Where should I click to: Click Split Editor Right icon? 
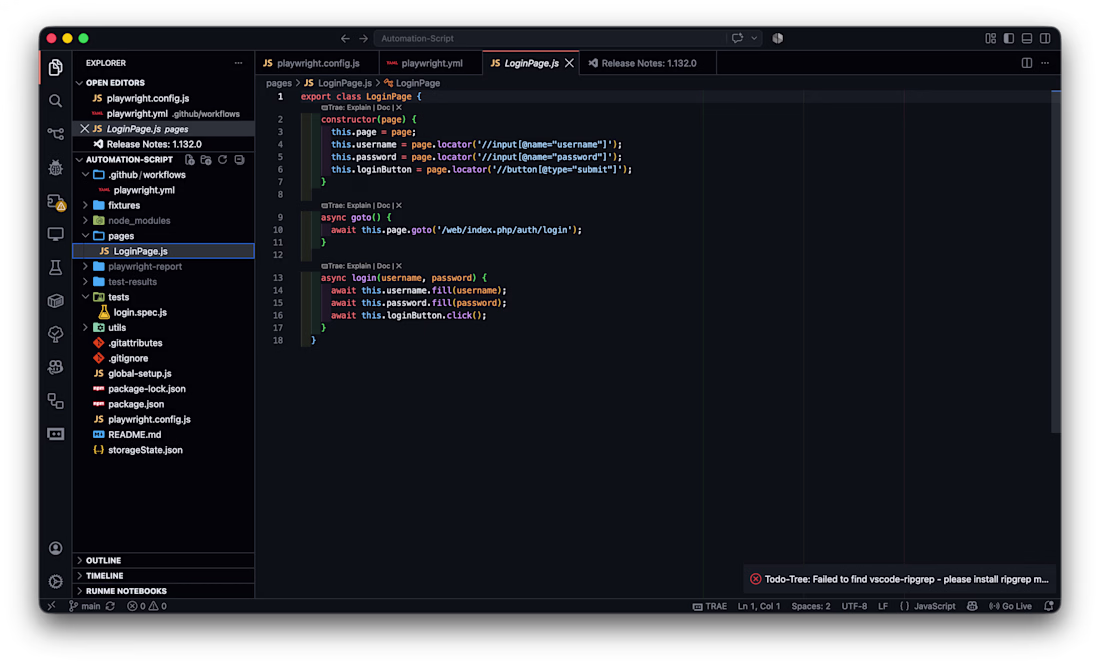[1026, 63]
